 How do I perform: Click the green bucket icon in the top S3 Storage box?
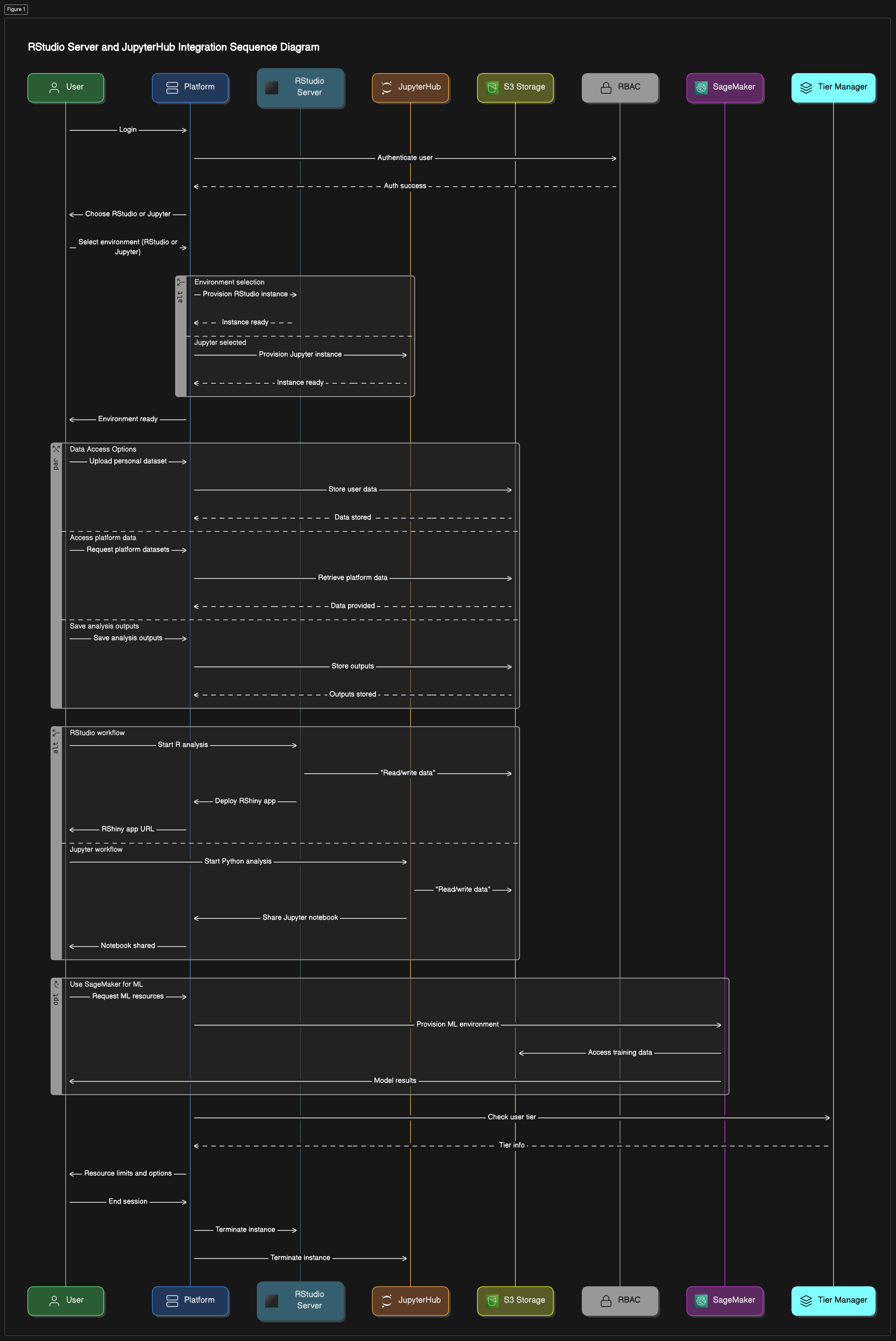492,87
